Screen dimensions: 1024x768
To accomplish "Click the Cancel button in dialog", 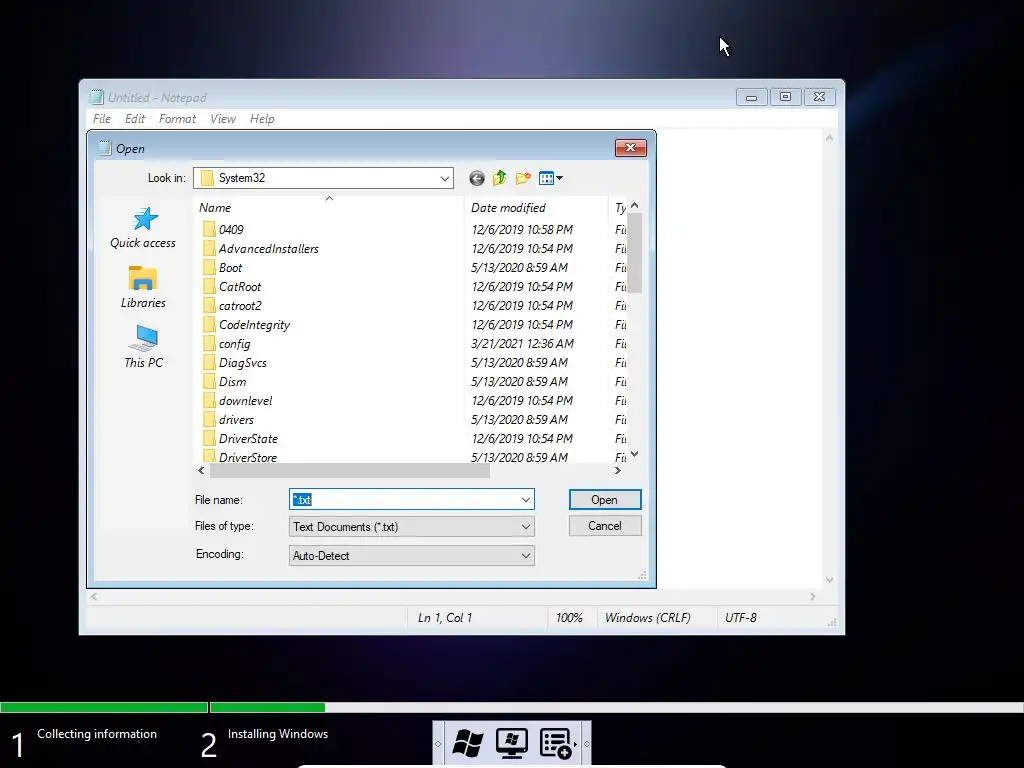I will [605, 526].
